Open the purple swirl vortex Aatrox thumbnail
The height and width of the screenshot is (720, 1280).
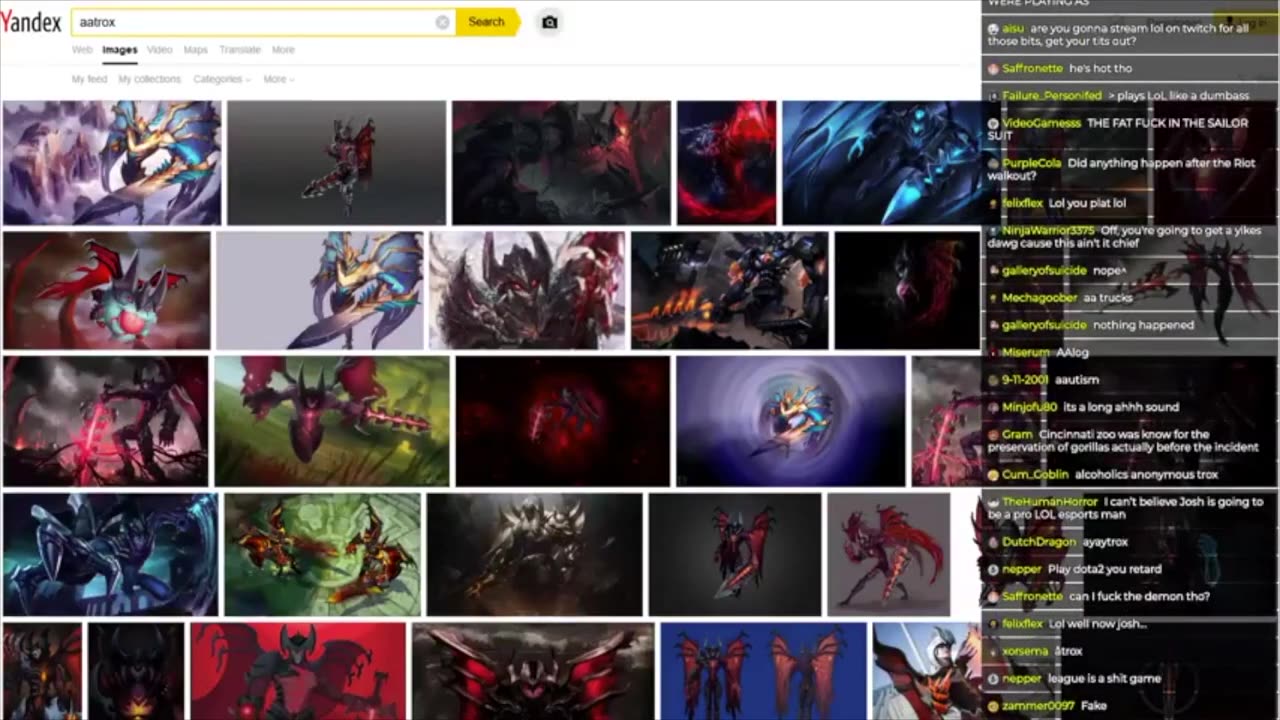click(790, 421)
